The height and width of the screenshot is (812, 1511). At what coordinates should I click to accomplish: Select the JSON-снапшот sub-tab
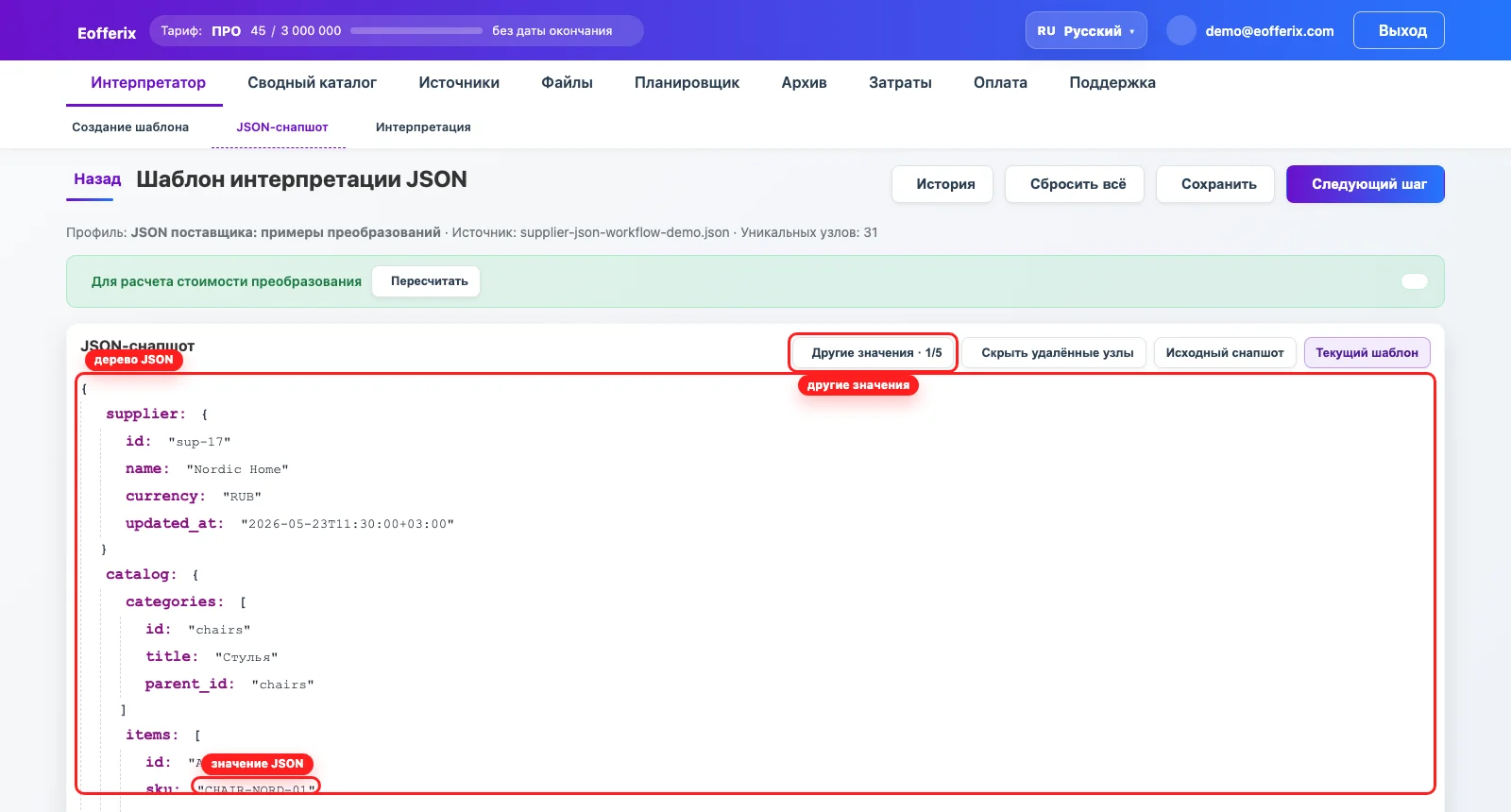point(281,127)
